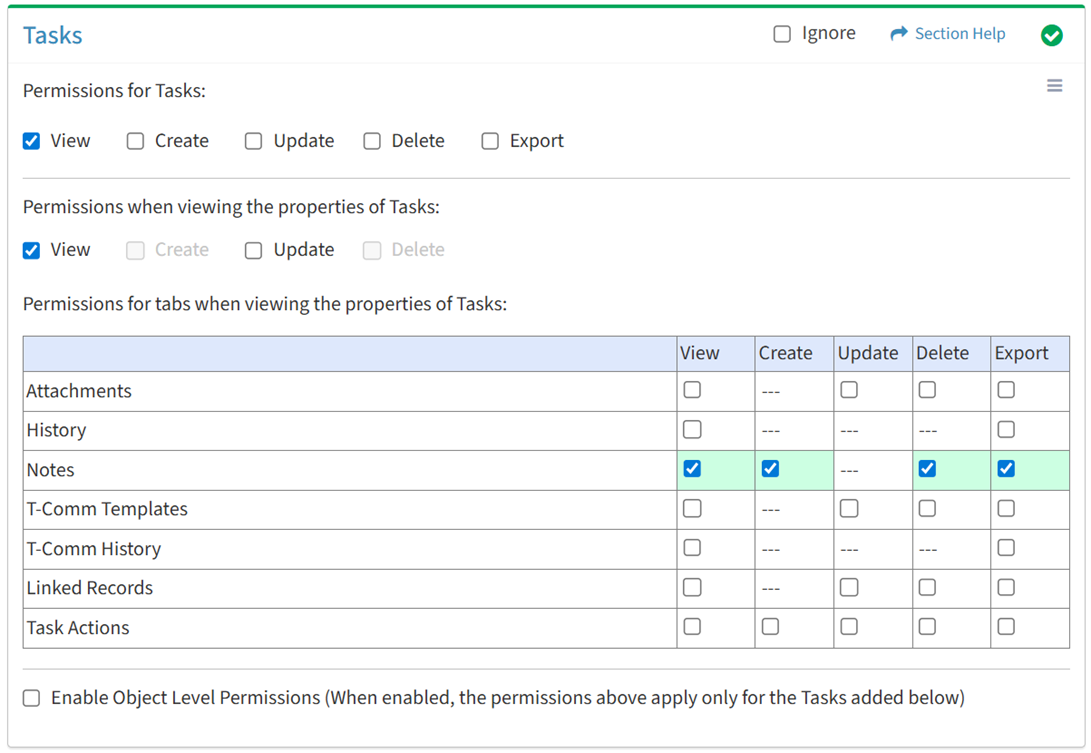Image resolution: width=1091 pixels, height=753 pixels.
Task: Check Update under properties of Tasks permissions
Action: pyautogui.click(x=254, y=250)
